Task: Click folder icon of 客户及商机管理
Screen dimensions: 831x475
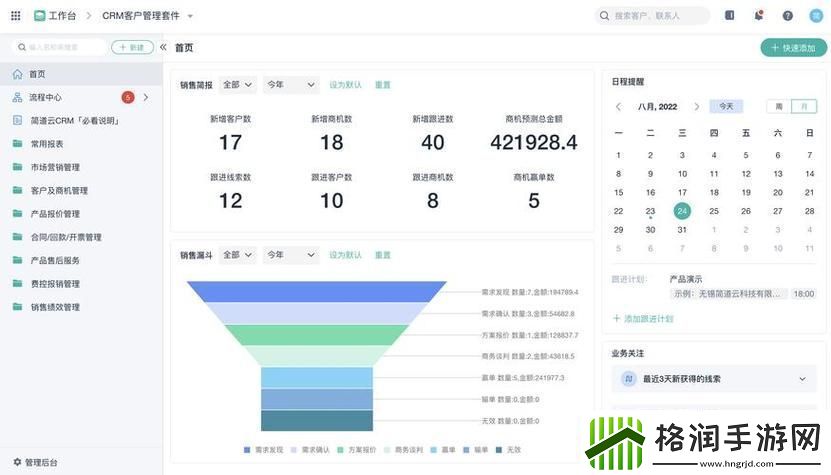Action: point(17,190)
